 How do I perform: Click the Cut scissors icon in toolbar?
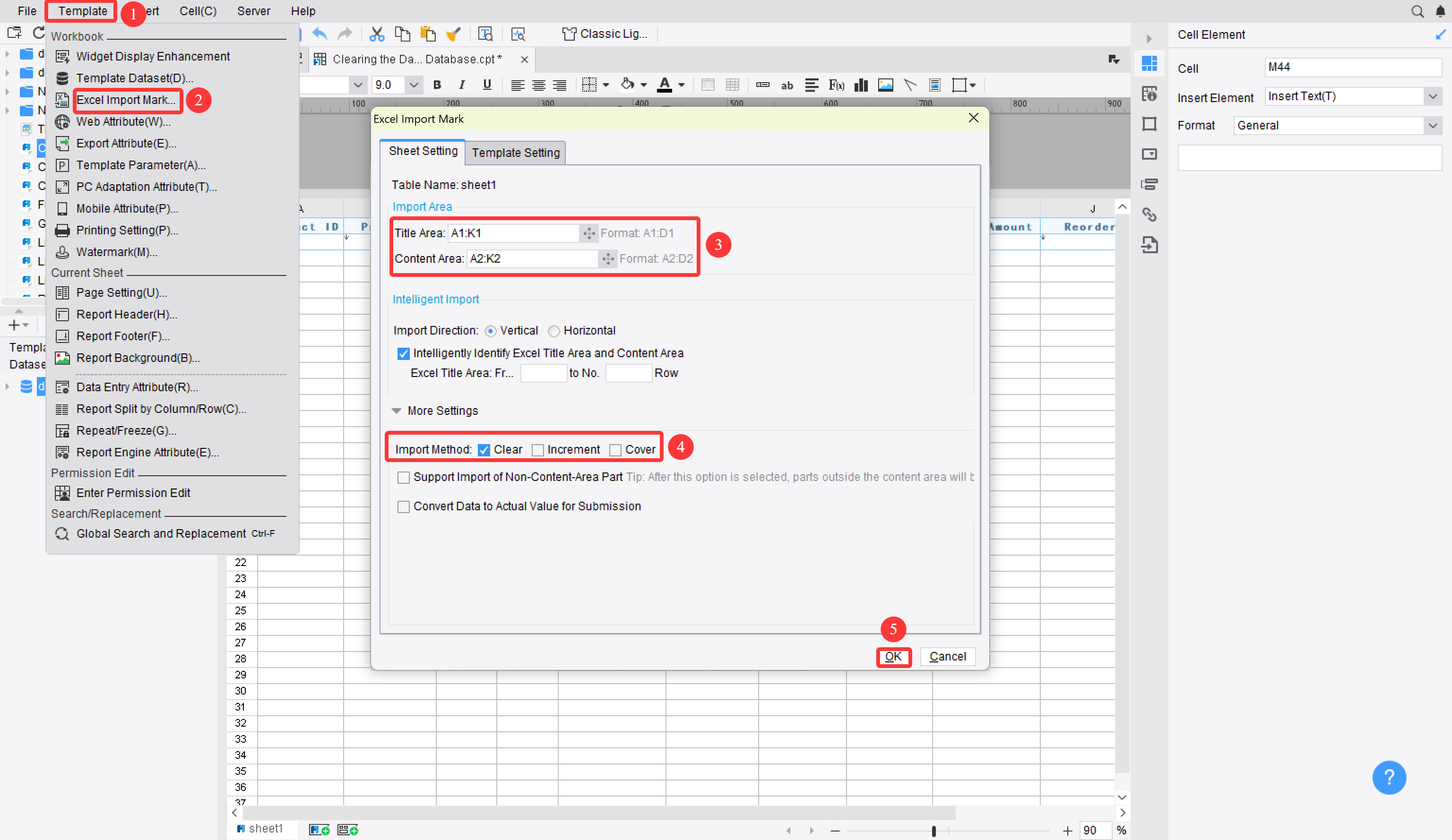[376, 34]
